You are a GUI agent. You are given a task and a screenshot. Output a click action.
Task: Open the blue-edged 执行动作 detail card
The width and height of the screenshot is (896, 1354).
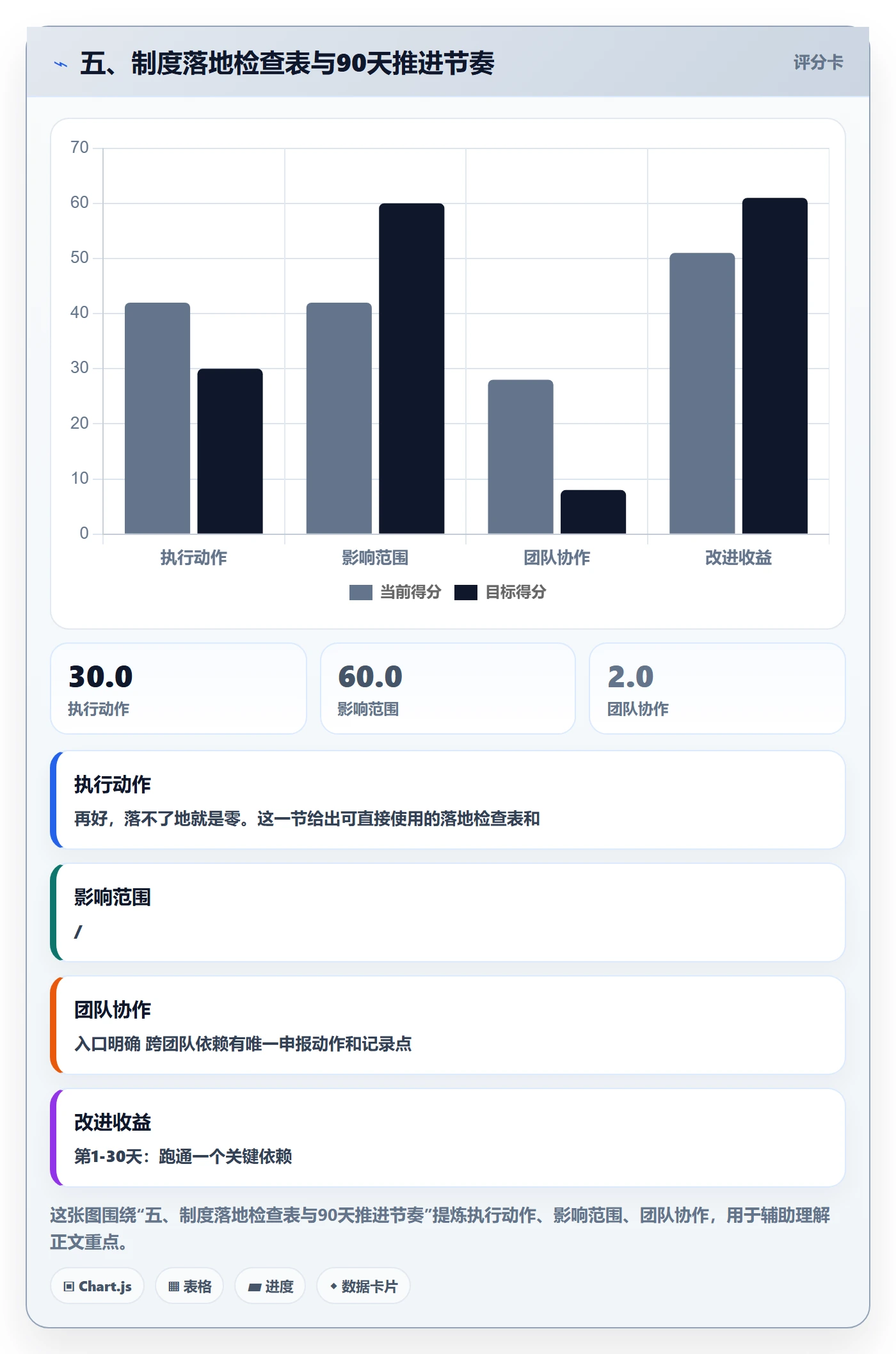(x=448, y=800)
